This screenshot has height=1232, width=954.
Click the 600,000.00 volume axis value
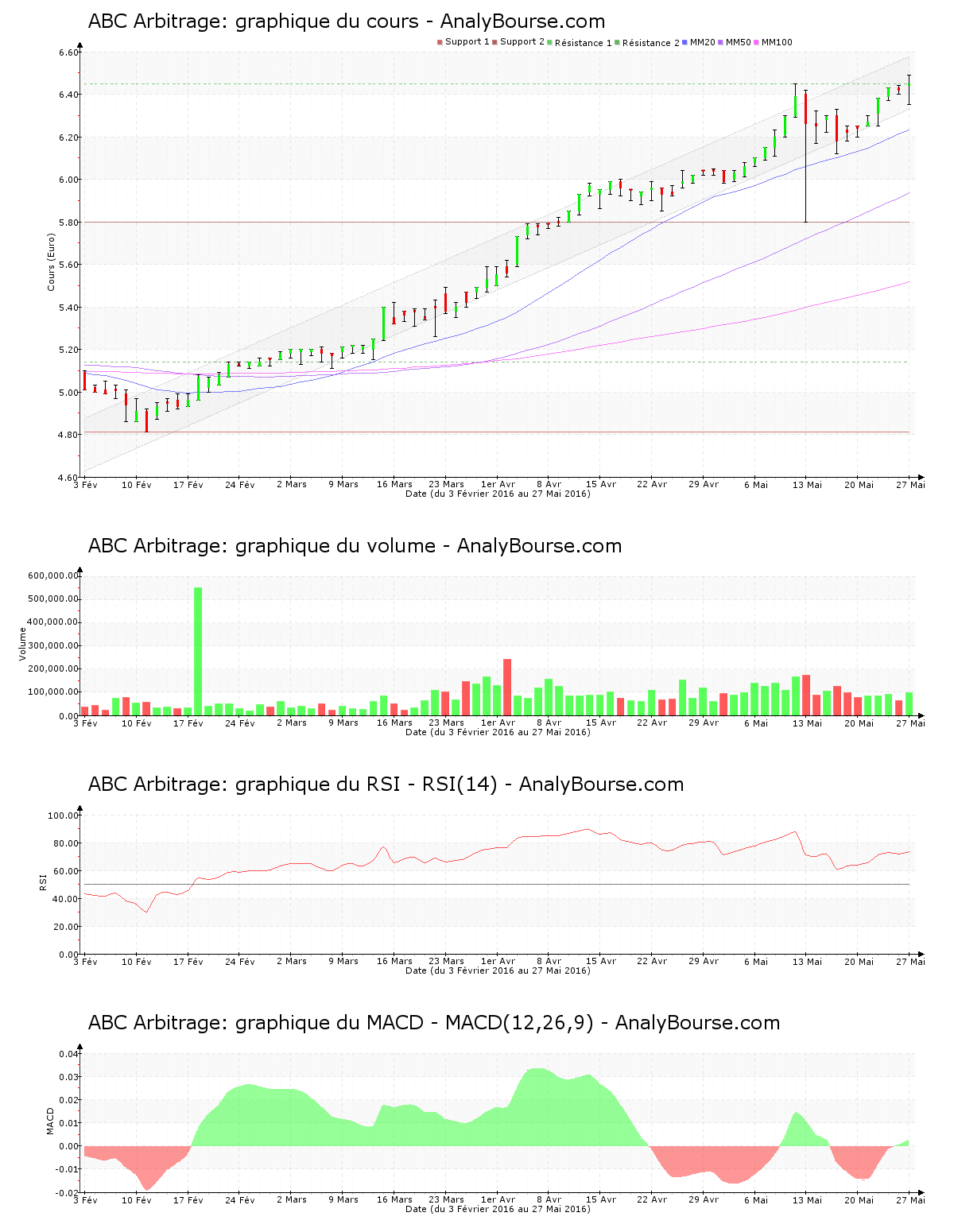pos(53,575)
